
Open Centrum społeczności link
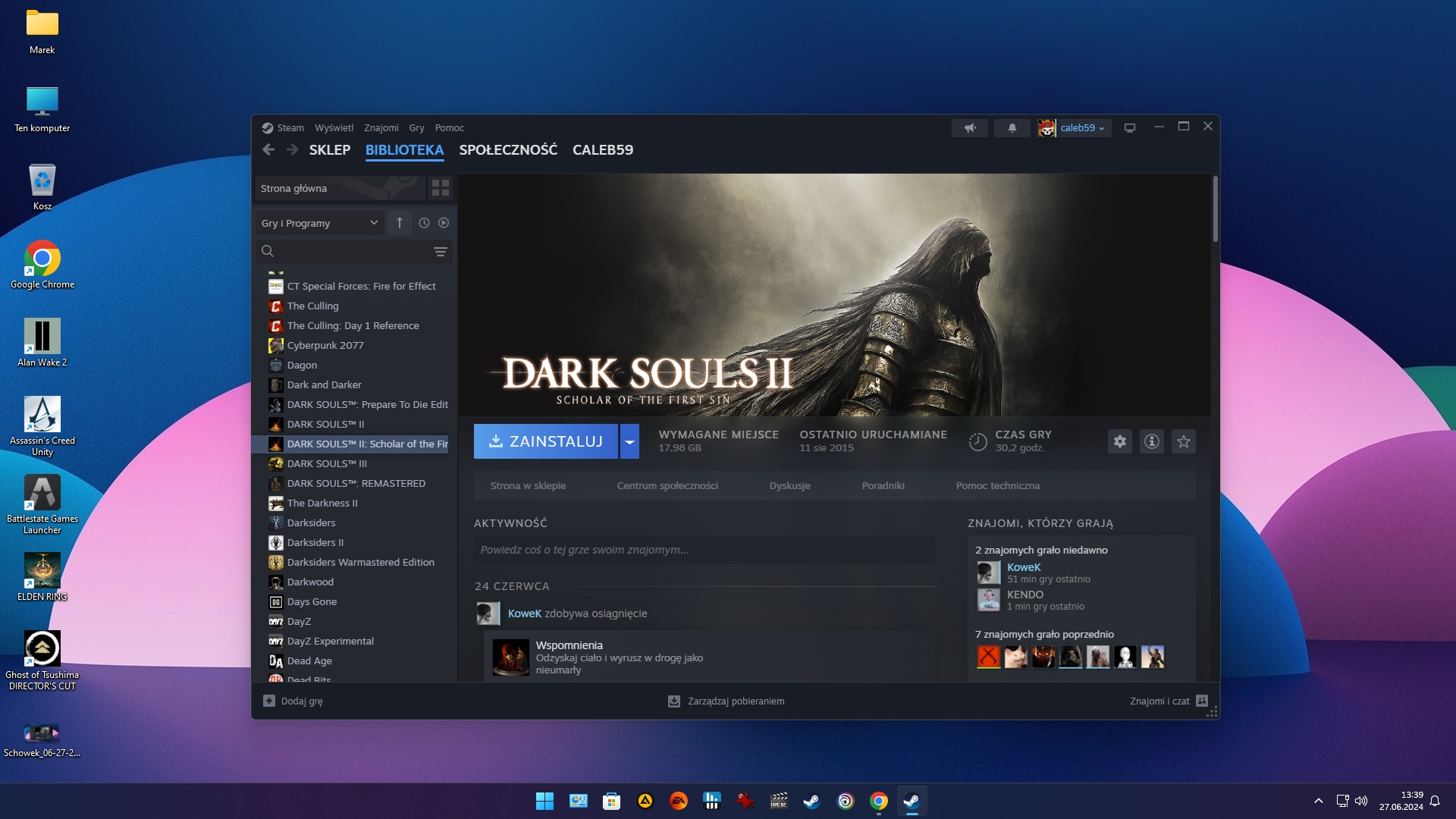[x=667, y=486]
